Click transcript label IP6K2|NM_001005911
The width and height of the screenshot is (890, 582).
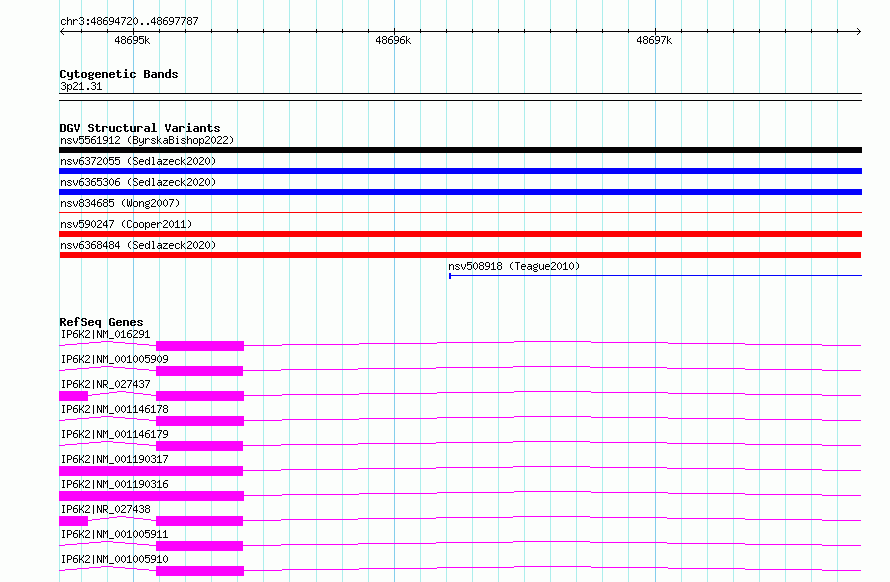pyautogui.click(x=114, y=534)
